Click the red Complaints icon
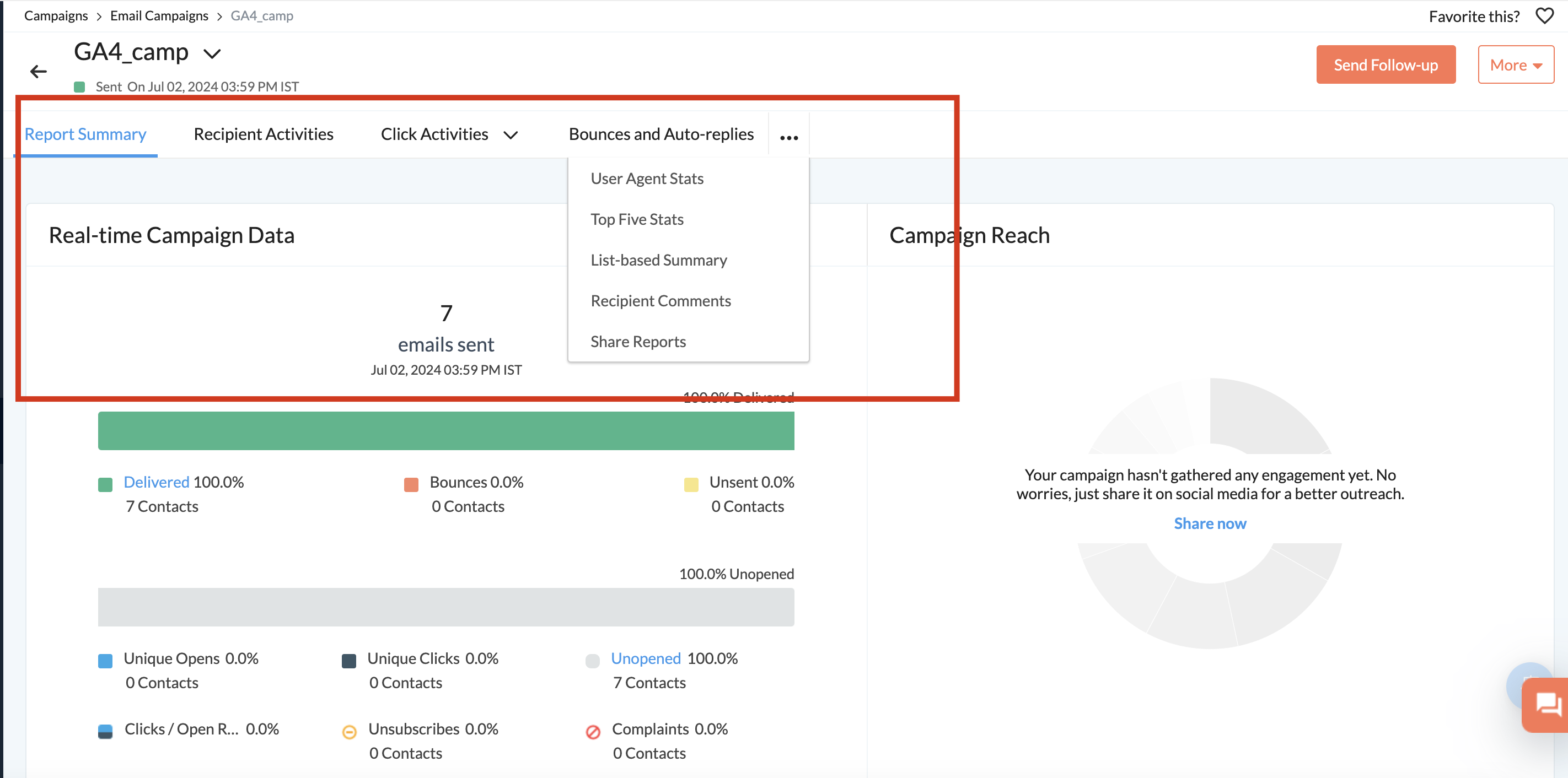 coord(592,732)
